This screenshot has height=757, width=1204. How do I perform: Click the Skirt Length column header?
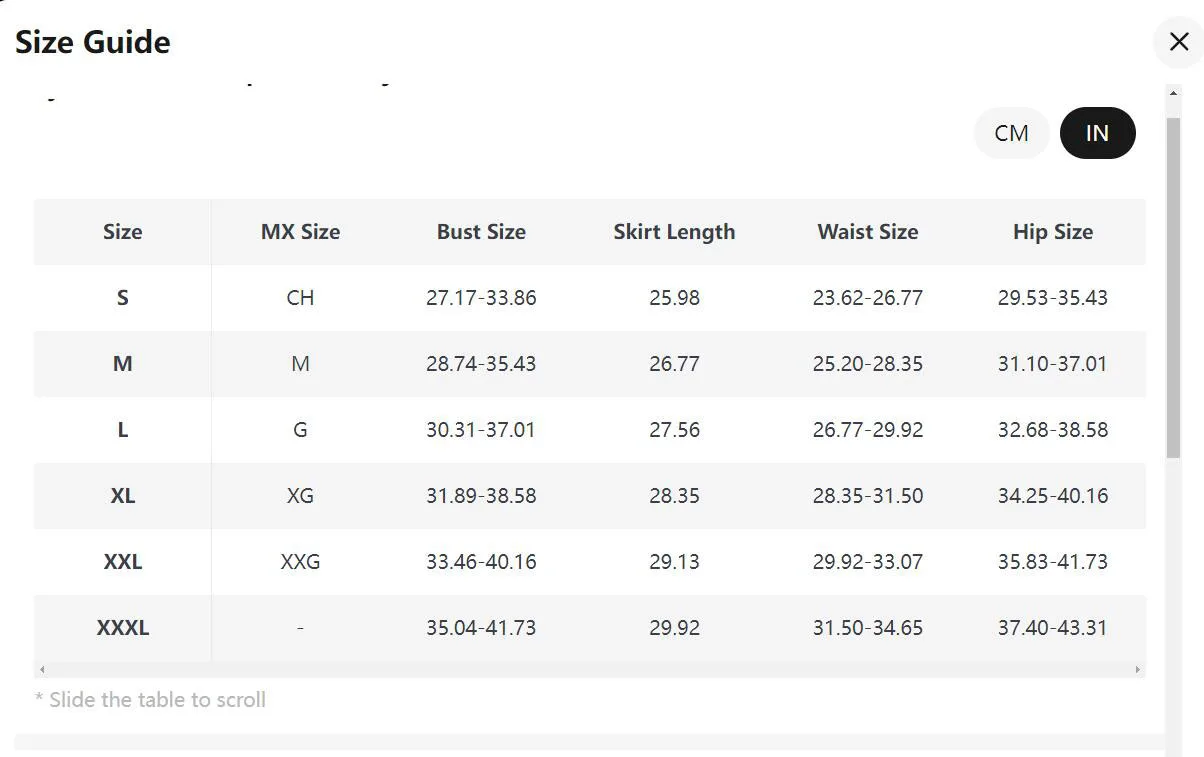pyautogui.click(x=674, y=232)
